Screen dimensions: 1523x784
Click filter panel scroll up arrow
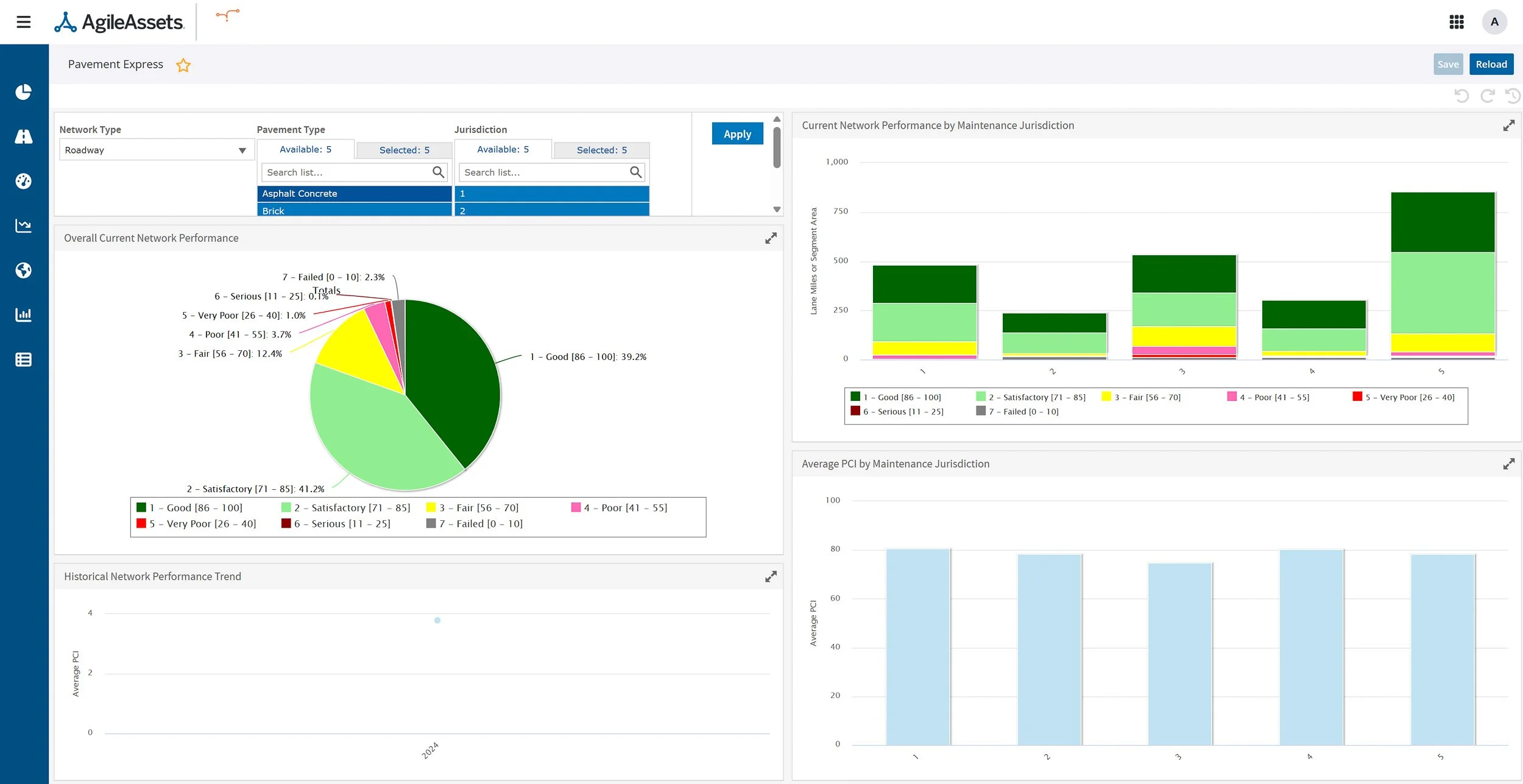(x=777, y=119)
